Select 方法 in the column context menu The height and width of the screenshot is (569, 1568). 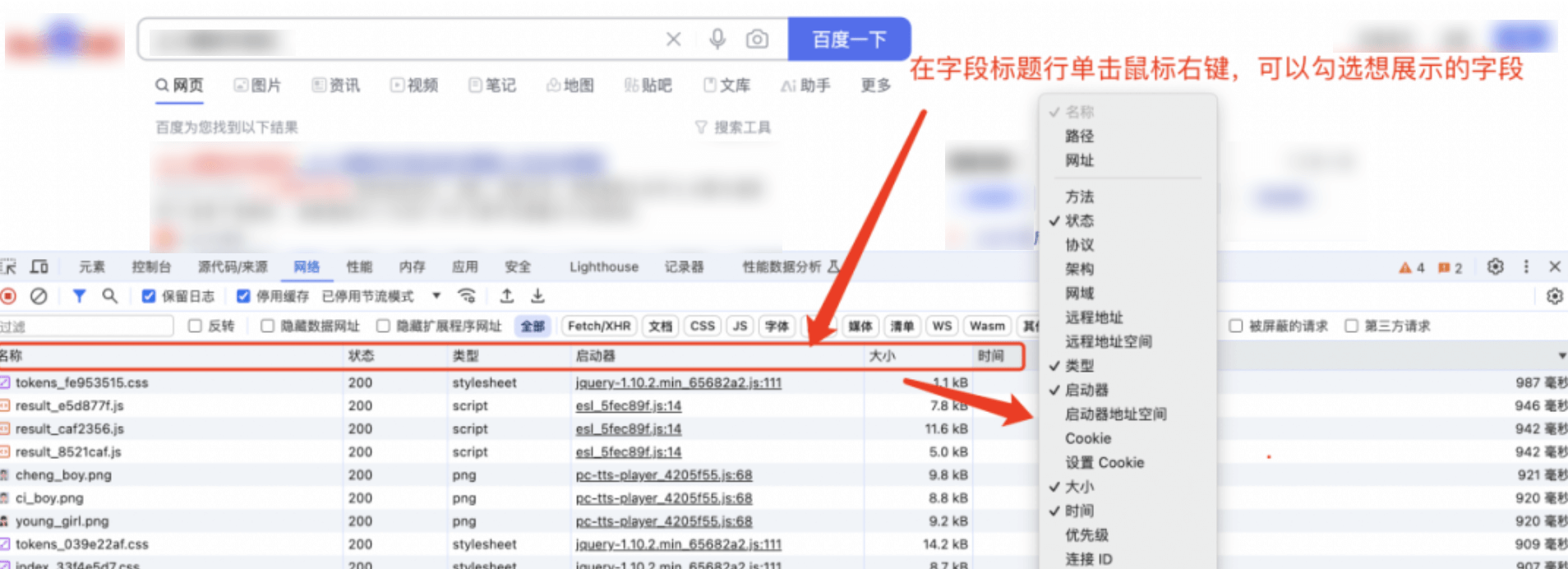pos(1079,197)
